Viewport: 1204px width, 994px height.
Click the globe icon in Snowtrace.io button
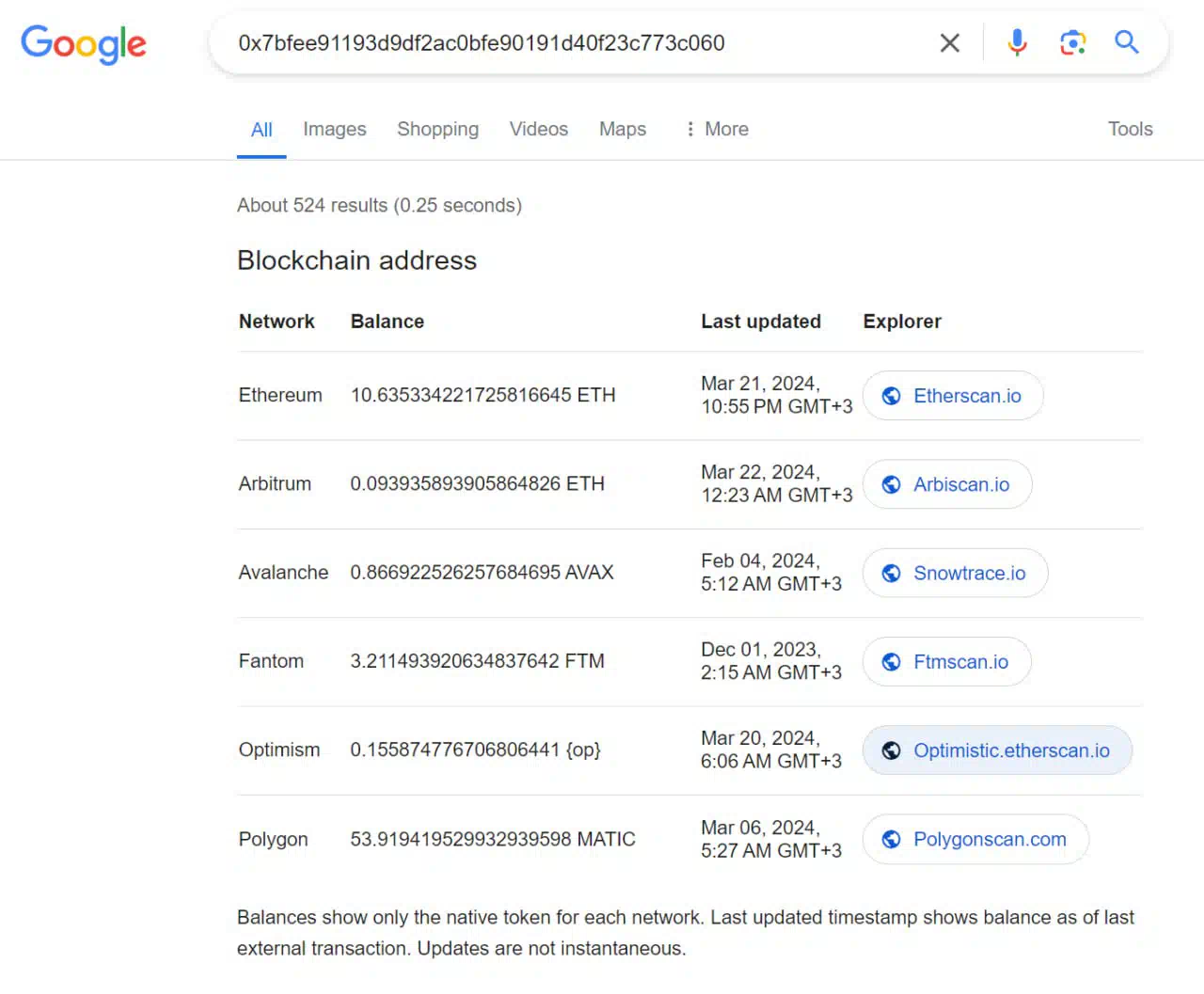(891, 573)
